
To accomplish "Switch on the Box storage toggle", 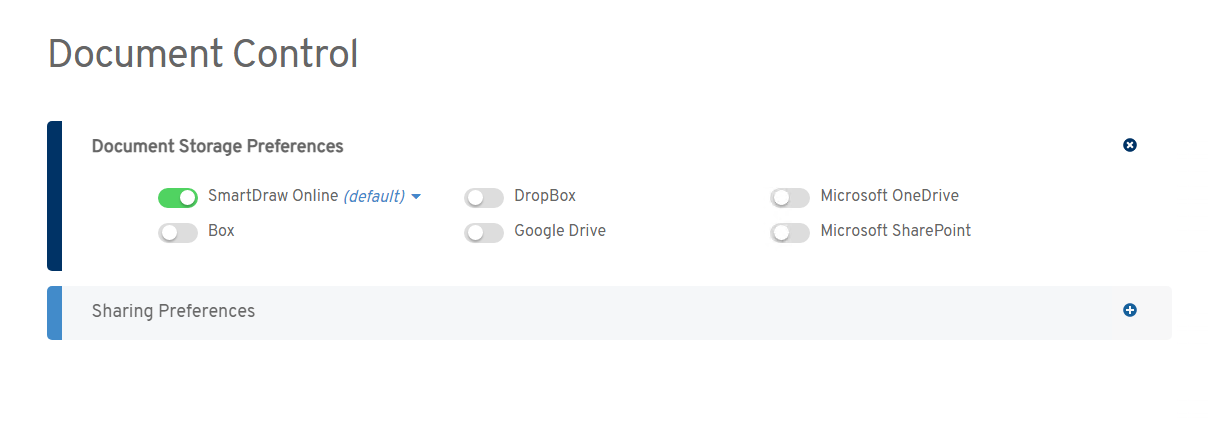I will point(178,233).
